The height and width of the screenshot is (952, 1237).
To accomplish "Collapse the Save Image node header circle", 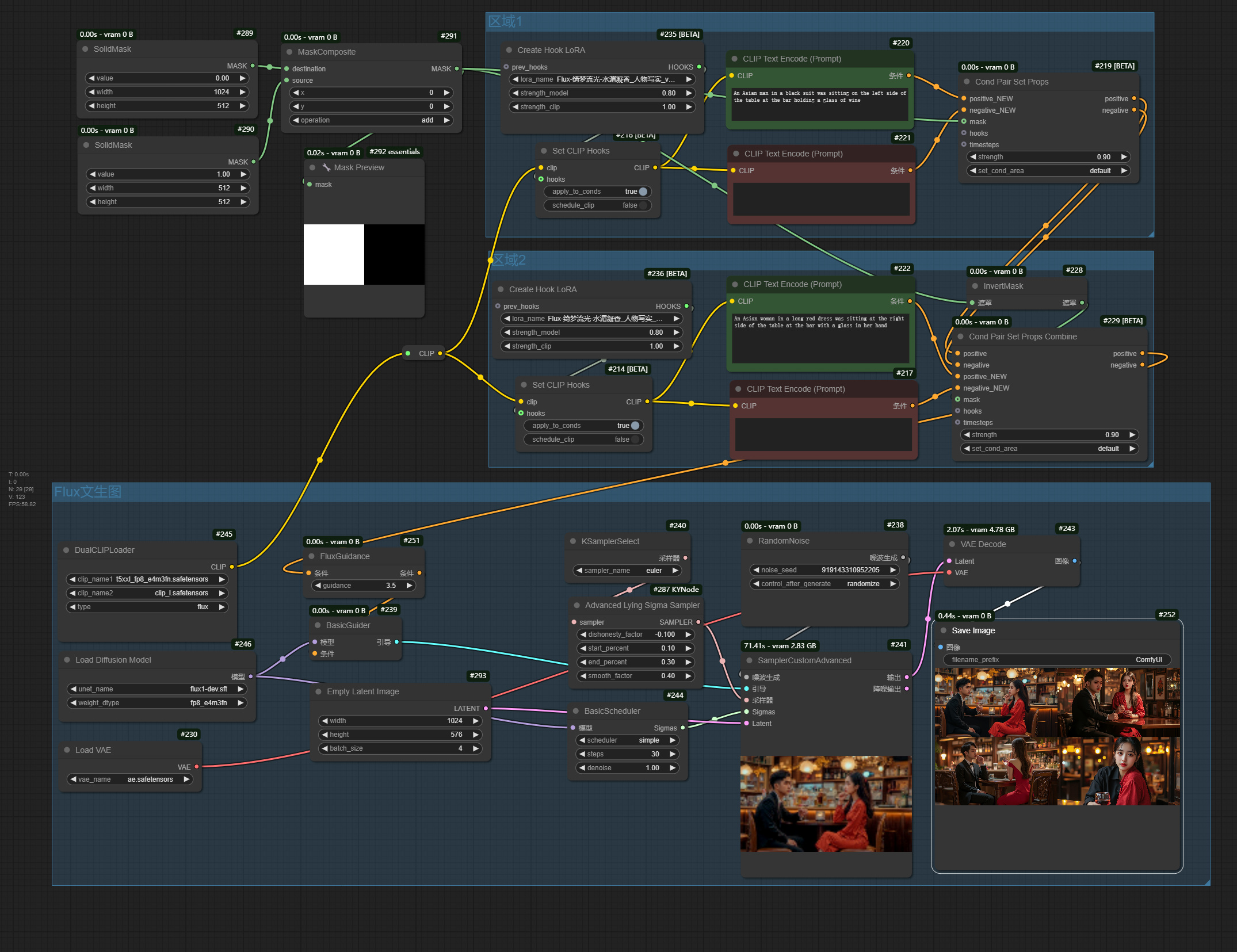I will pos(944,630).
